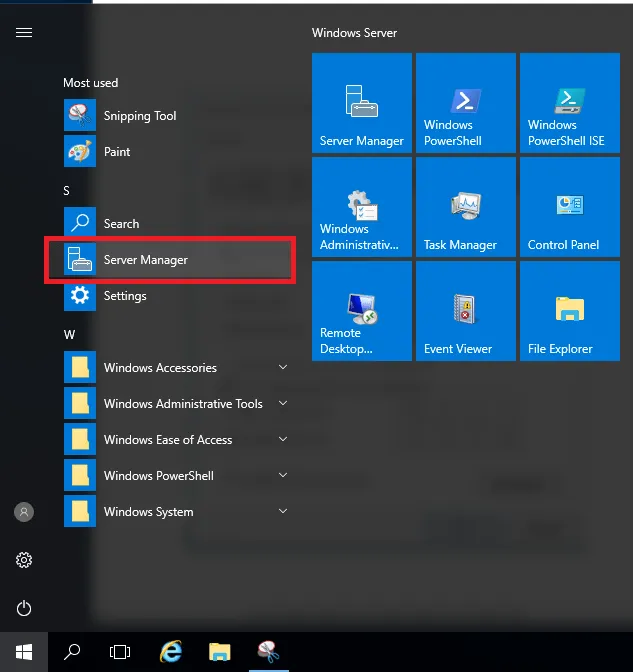Click the Power button in sidebar
633x672 pixels.
pyautogui.click(x=24, y=608)
